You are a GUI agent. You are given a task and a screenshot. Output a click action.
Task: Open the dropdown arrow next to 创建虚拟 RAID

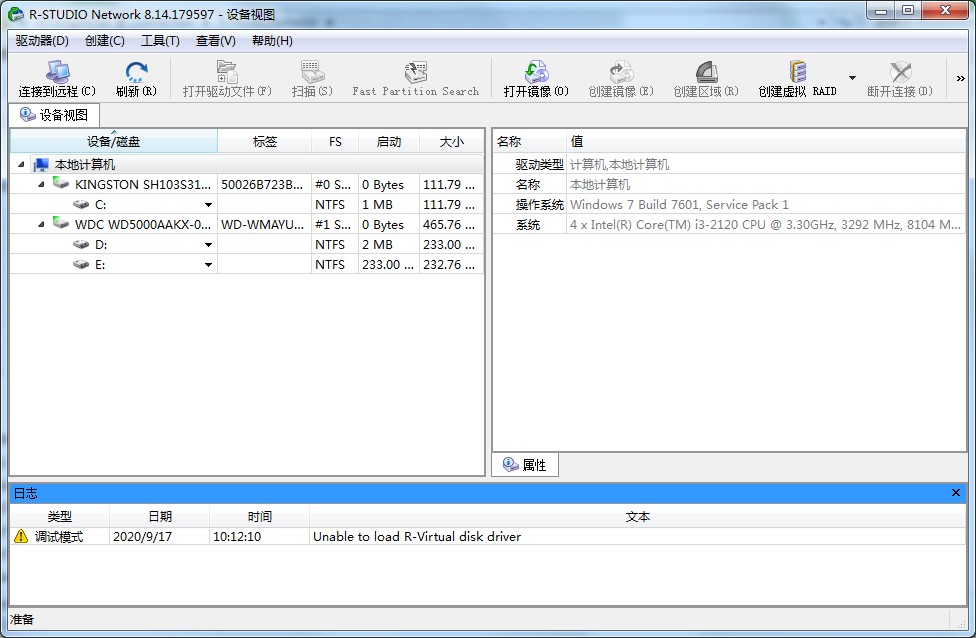click(852, 78)
